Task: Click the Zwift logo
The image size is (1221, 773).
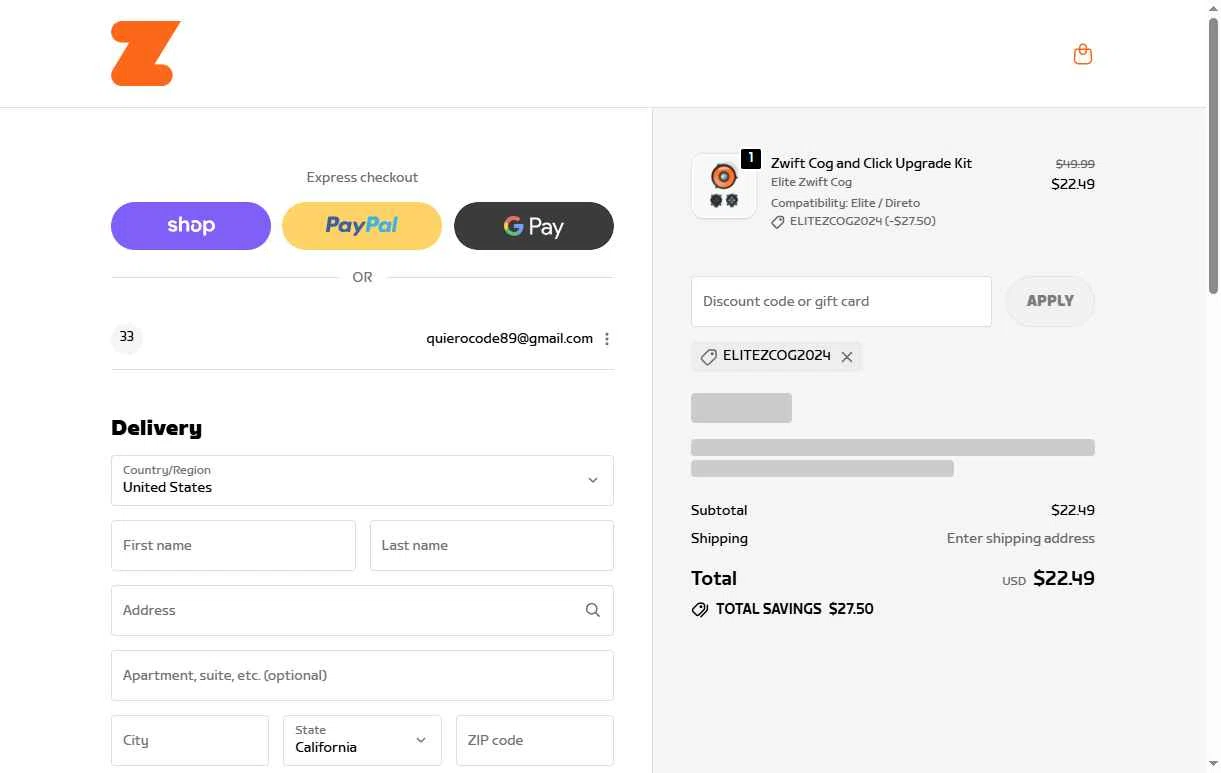Action: pyautogui.click(x=146, y=54)
